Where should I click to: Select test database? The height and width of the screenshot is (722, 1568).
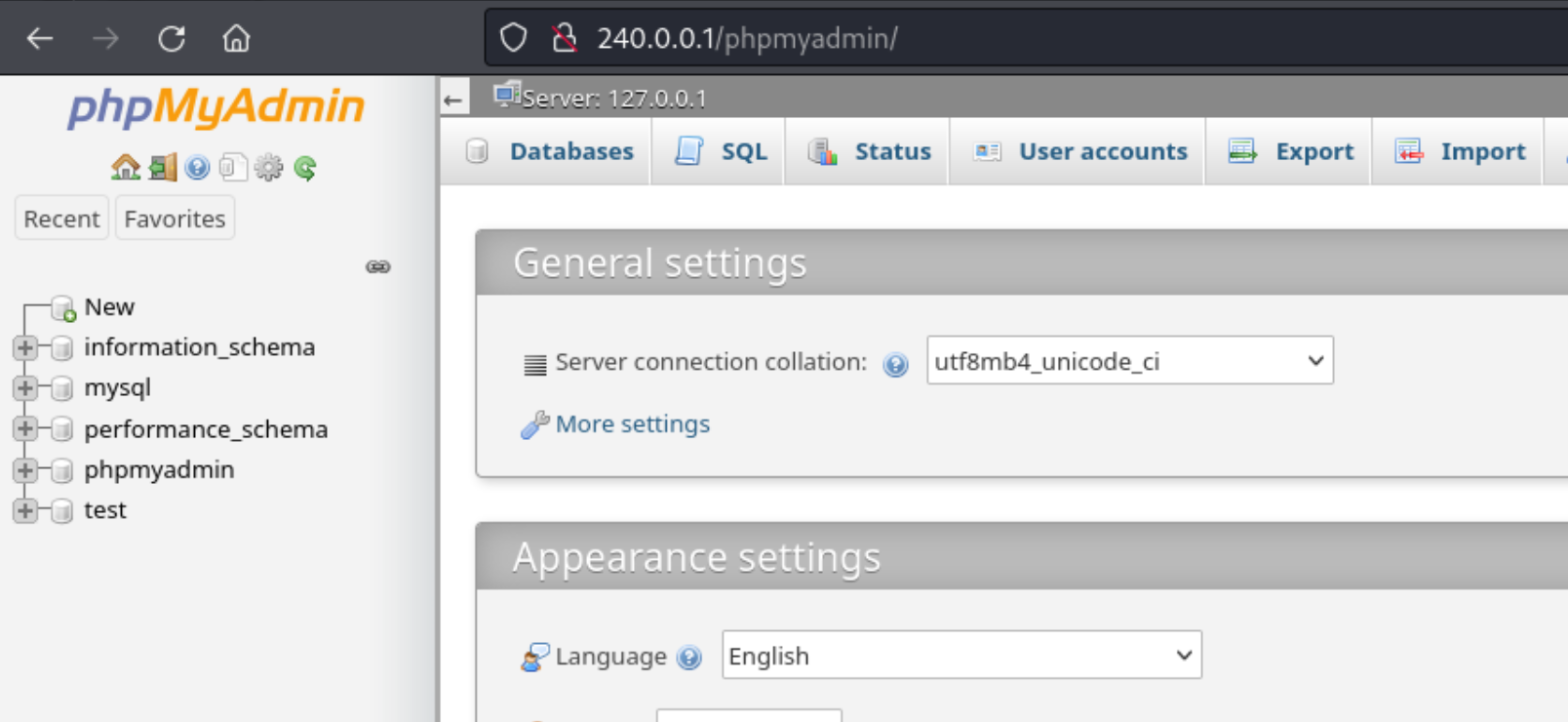(x=105, y=510)
